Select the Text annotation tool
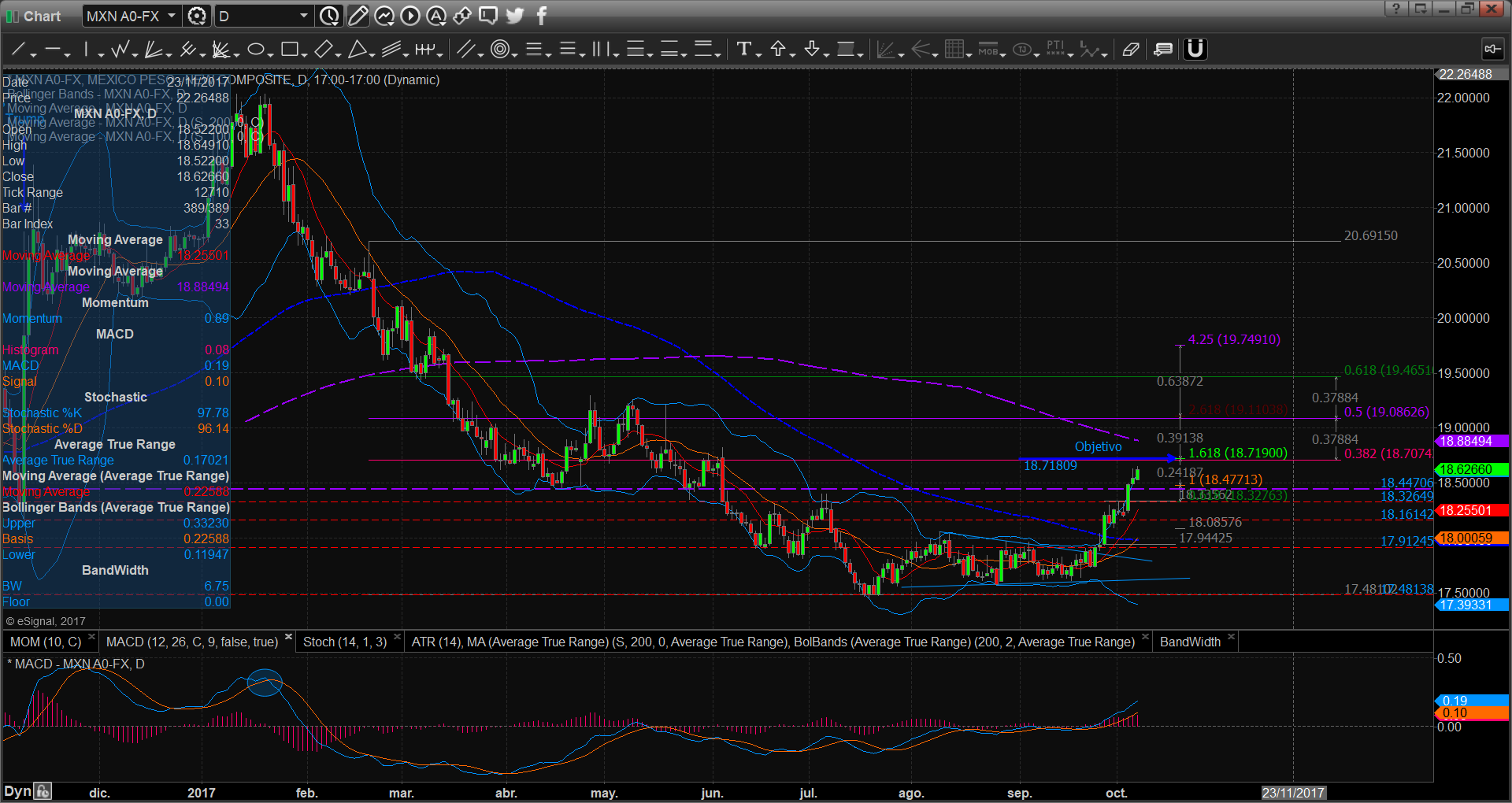The image size is (1512, 803). pos(743,50)
